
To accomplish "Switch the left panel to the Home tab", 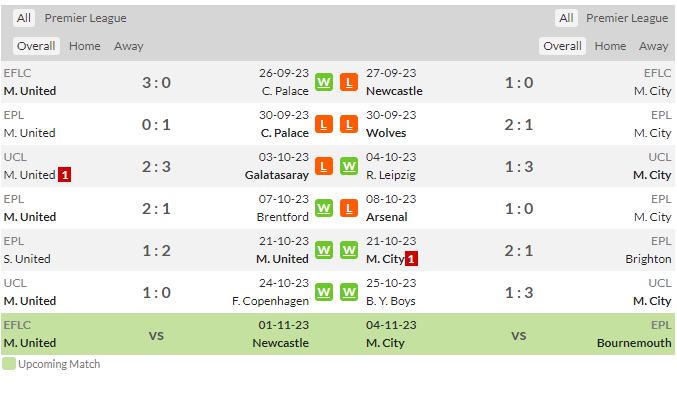I will tap(85, 46).
